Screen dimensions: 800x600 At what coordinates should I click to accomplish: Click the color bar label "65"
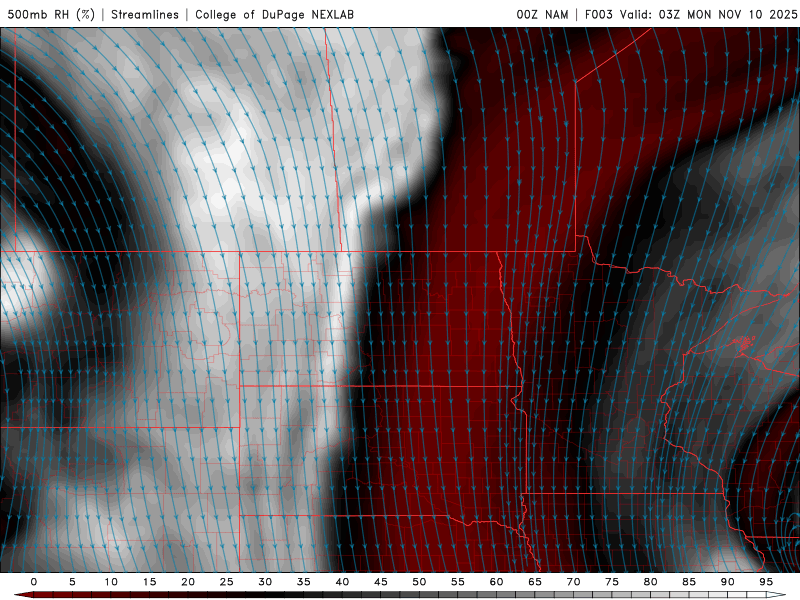pyautogui.click(x=535, y=582)
